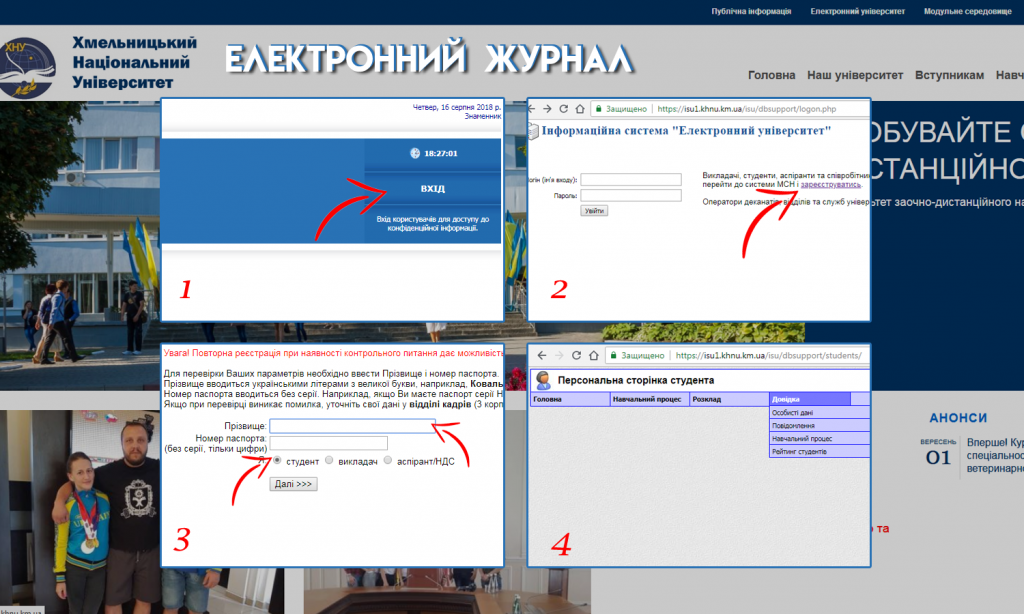
Task: Open 'Електронний університет' in the top bar
Action: 857,11
